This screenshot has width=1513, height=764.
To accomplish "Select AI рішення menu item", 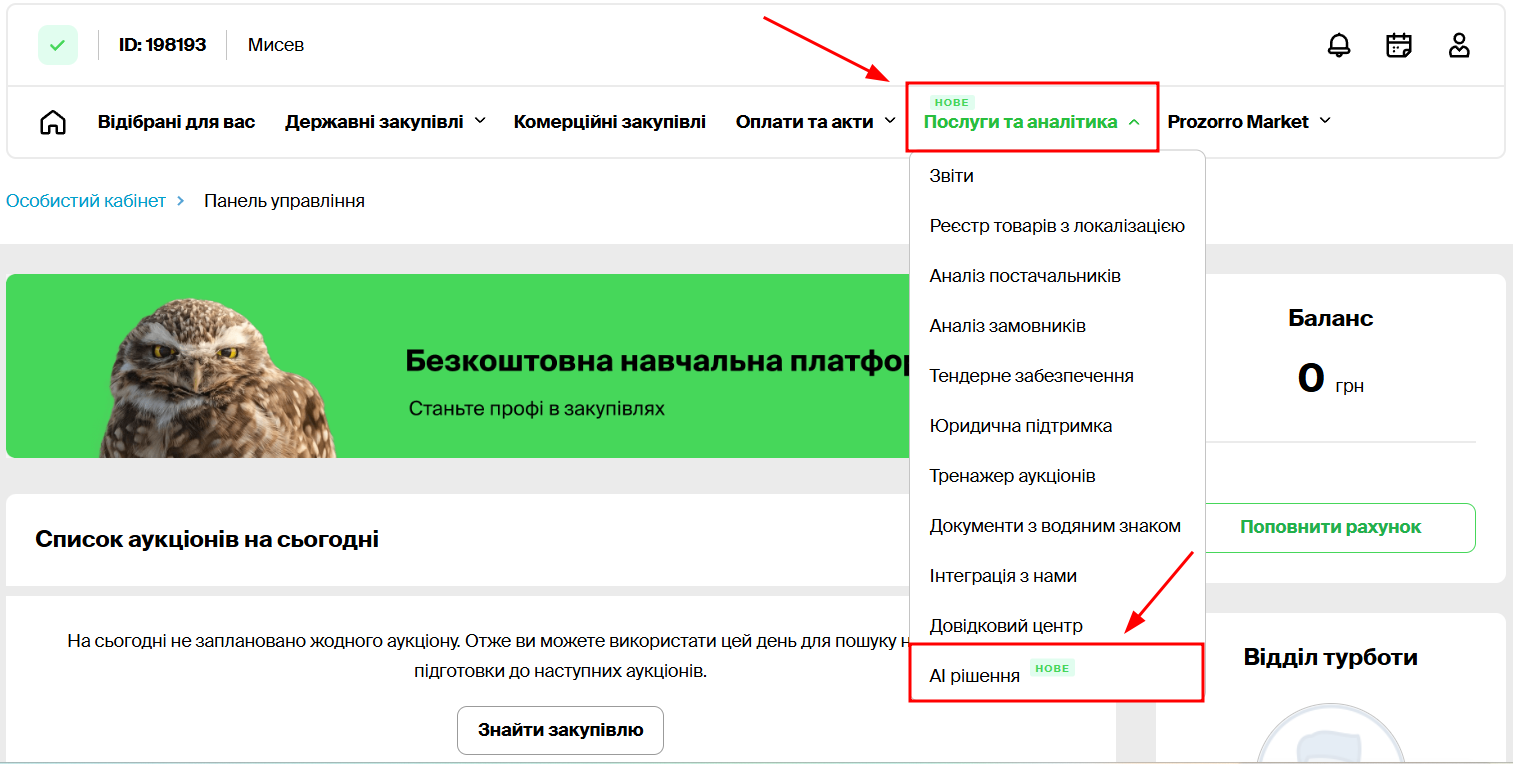I will (975, 675).
